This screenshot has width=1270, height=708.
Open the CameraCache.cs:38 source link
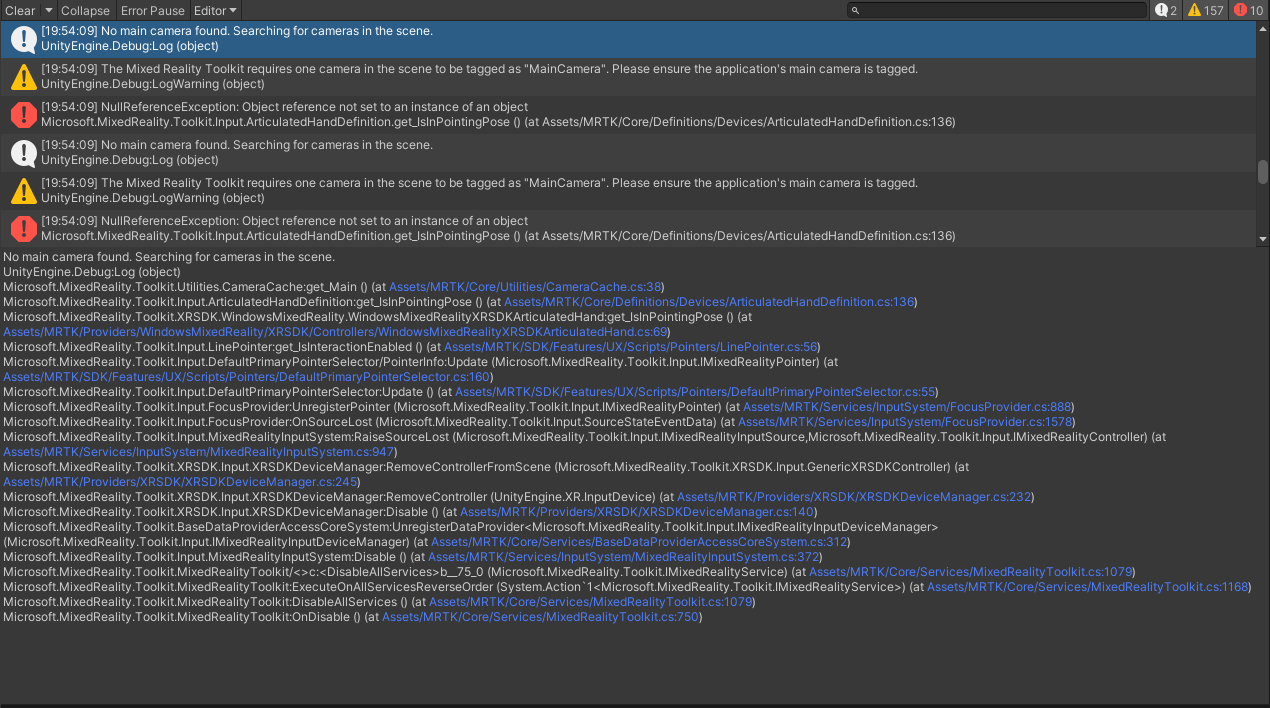click(x=525, y=287)
